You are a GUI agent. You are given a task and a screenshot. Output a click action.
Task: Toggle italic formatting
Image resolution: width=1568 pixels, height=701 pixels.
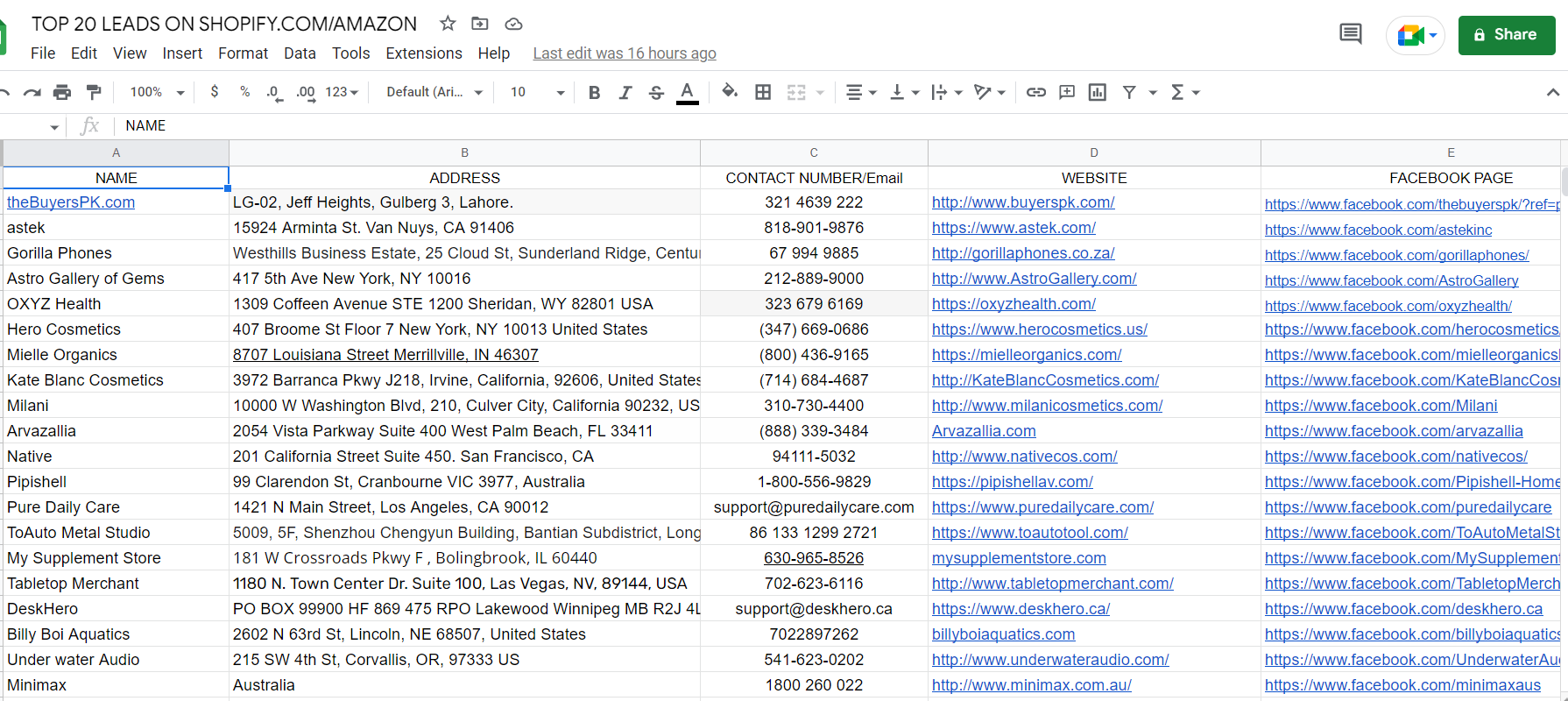pyautogui.click(x=625, y=92)
